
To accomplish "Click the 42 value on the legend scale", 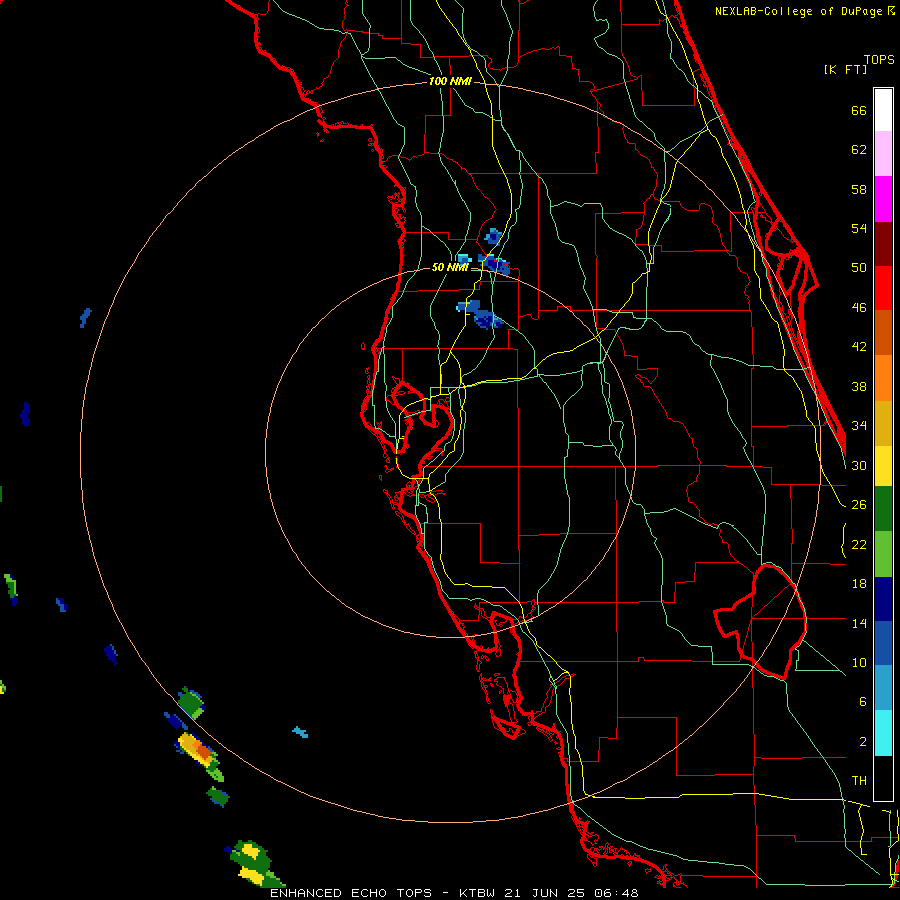I will (859, 347).
